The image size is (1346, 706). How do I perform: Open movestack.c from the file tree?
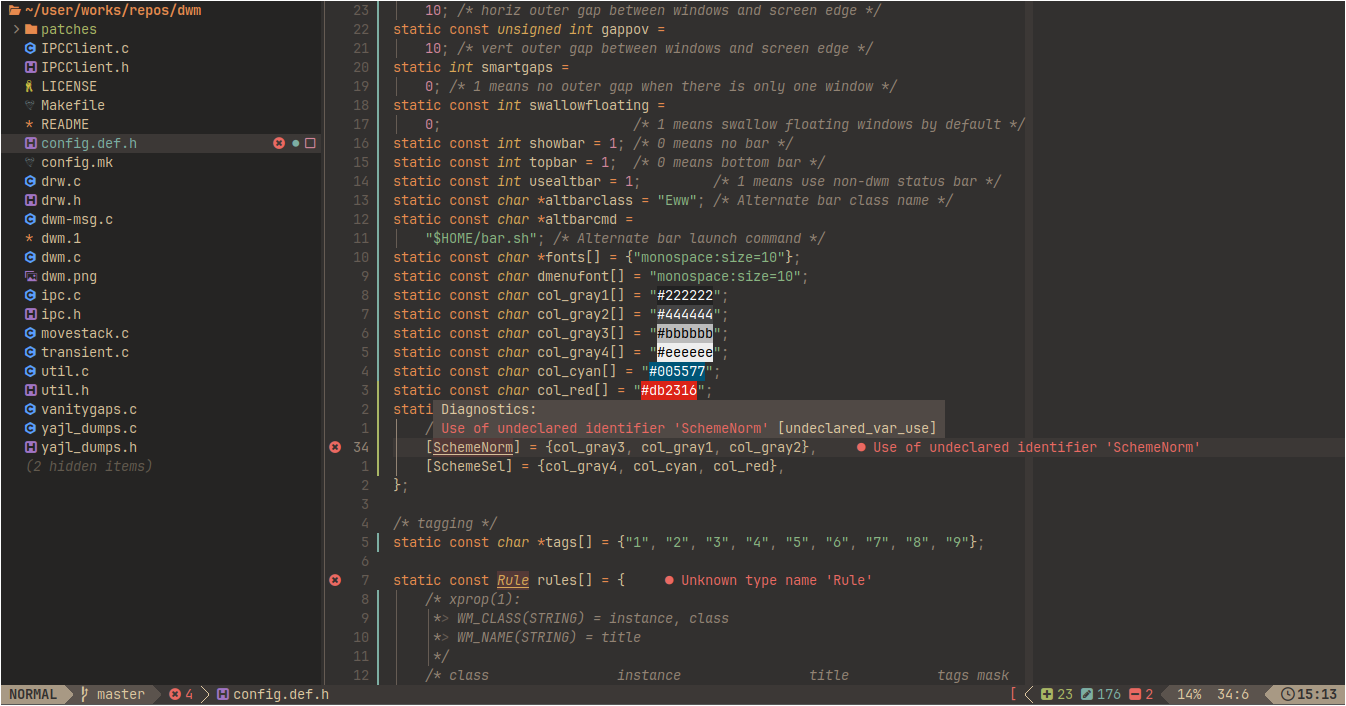pyautogui.click(x=85, y=333)
